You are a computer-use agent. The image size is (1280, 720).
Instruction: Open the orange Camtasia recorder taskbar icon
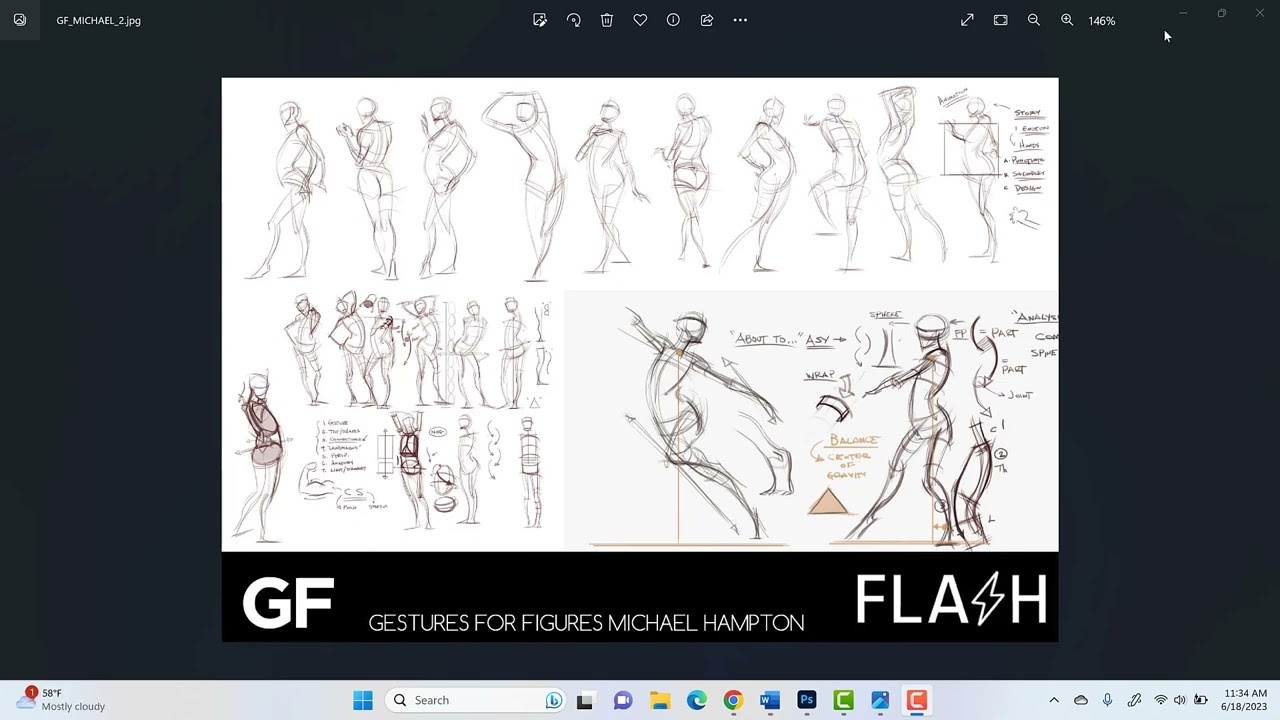click(917, 700)
